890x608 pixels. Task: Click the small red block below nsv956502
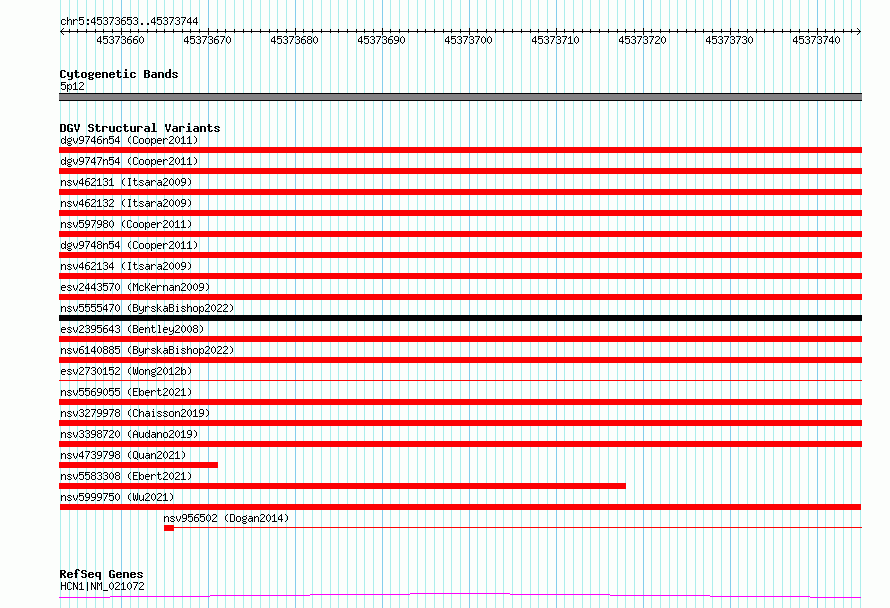169,528
